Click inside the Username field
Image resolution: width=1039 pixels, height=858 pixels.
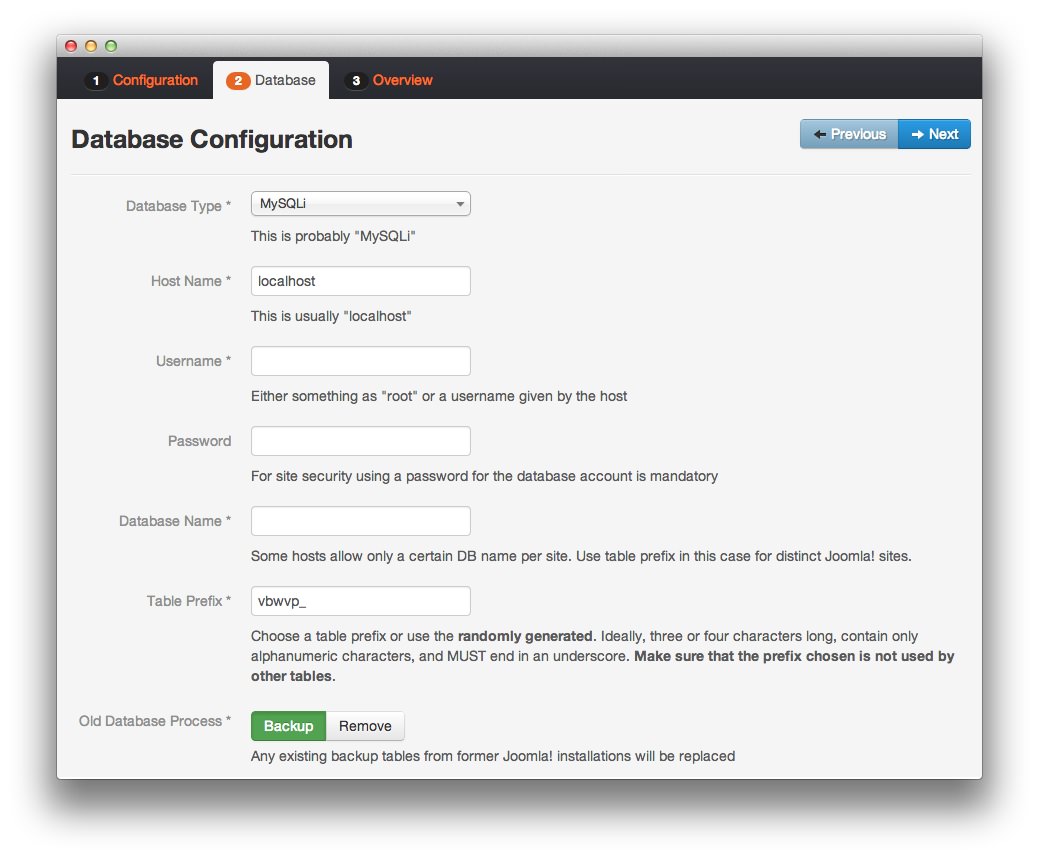coord(360,361)
